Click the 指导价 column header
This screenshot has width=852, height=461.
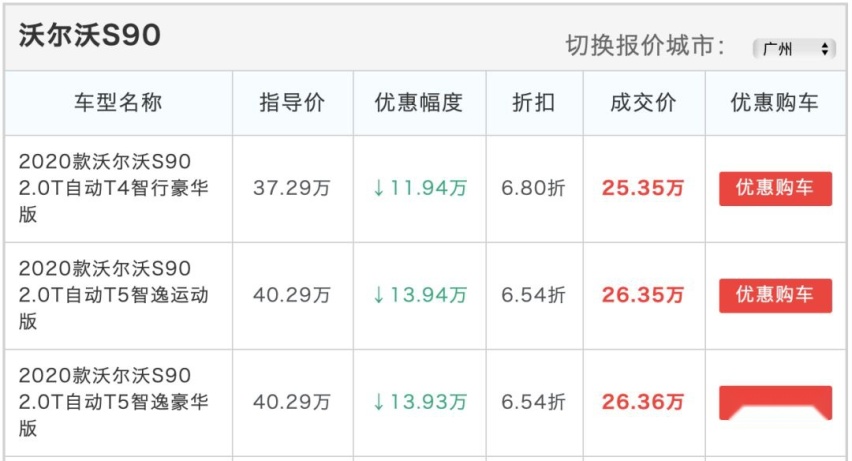[x=292, y=102]
